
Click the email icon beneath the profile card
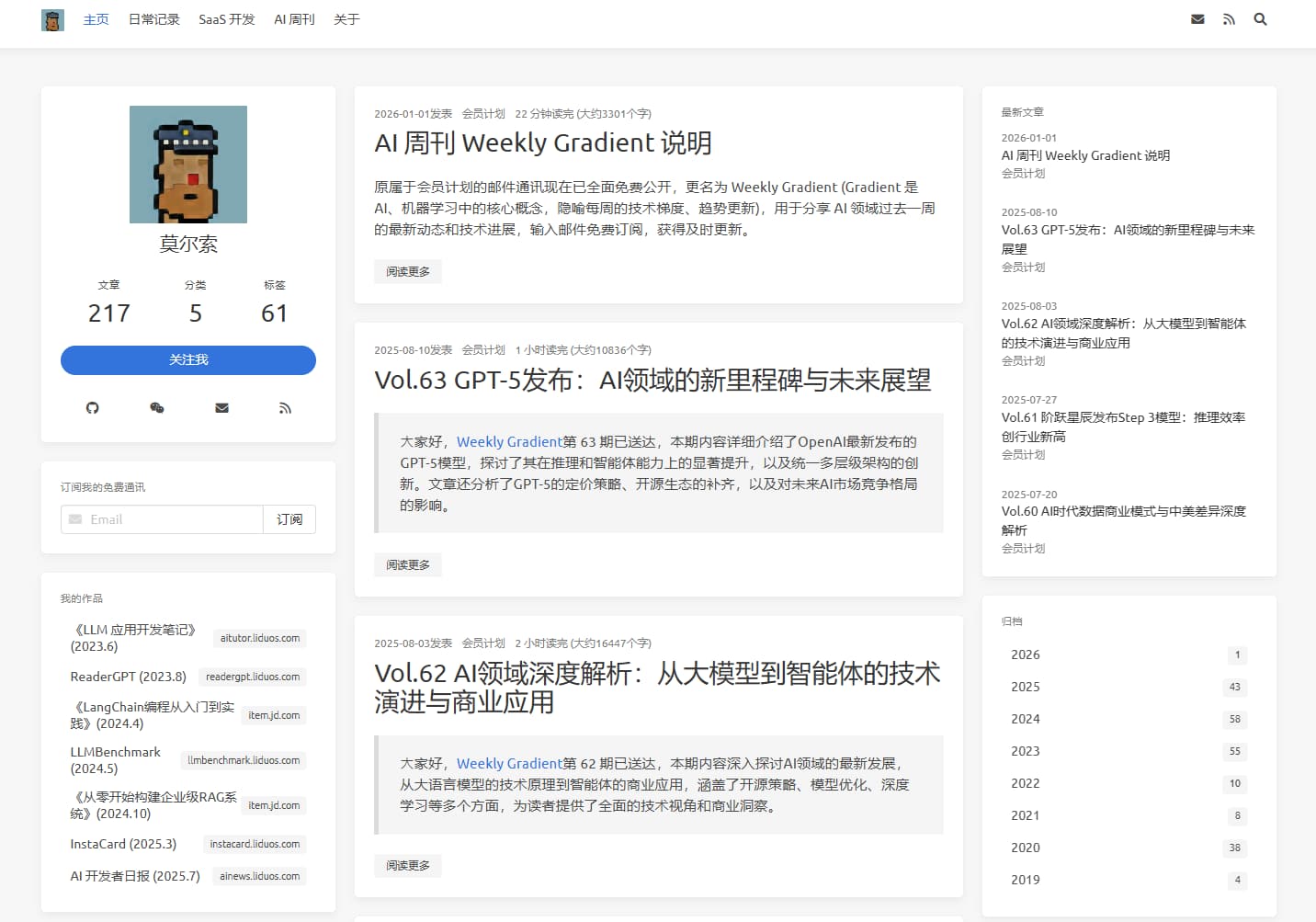[221, 407]
